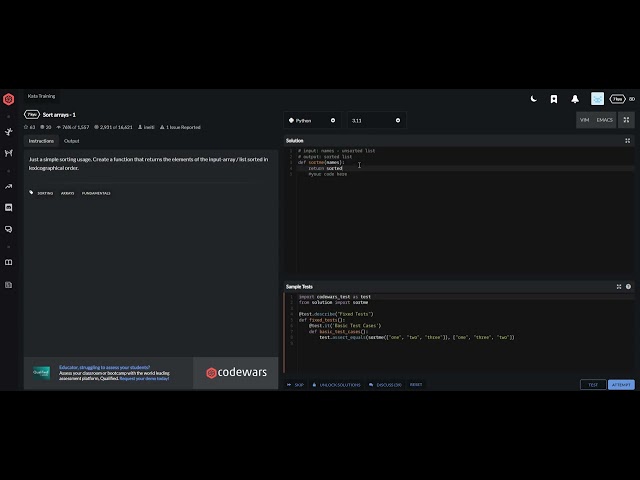Submit solution with ATTEMPT button
Viewport: 640px width, 480px height.
pos(621,385)
